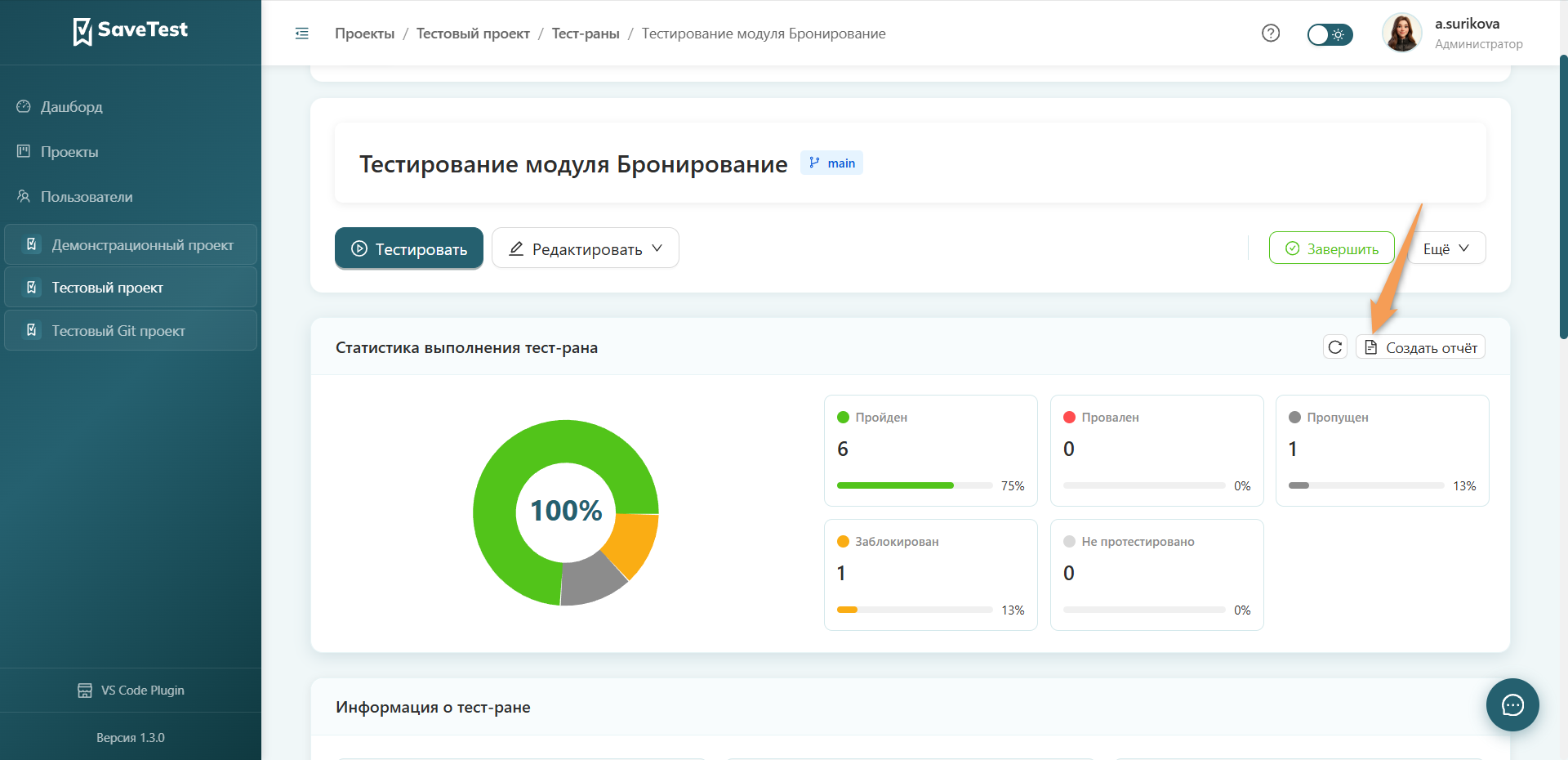
Task: Click the Проекты board icon
Action: point(24,151)
